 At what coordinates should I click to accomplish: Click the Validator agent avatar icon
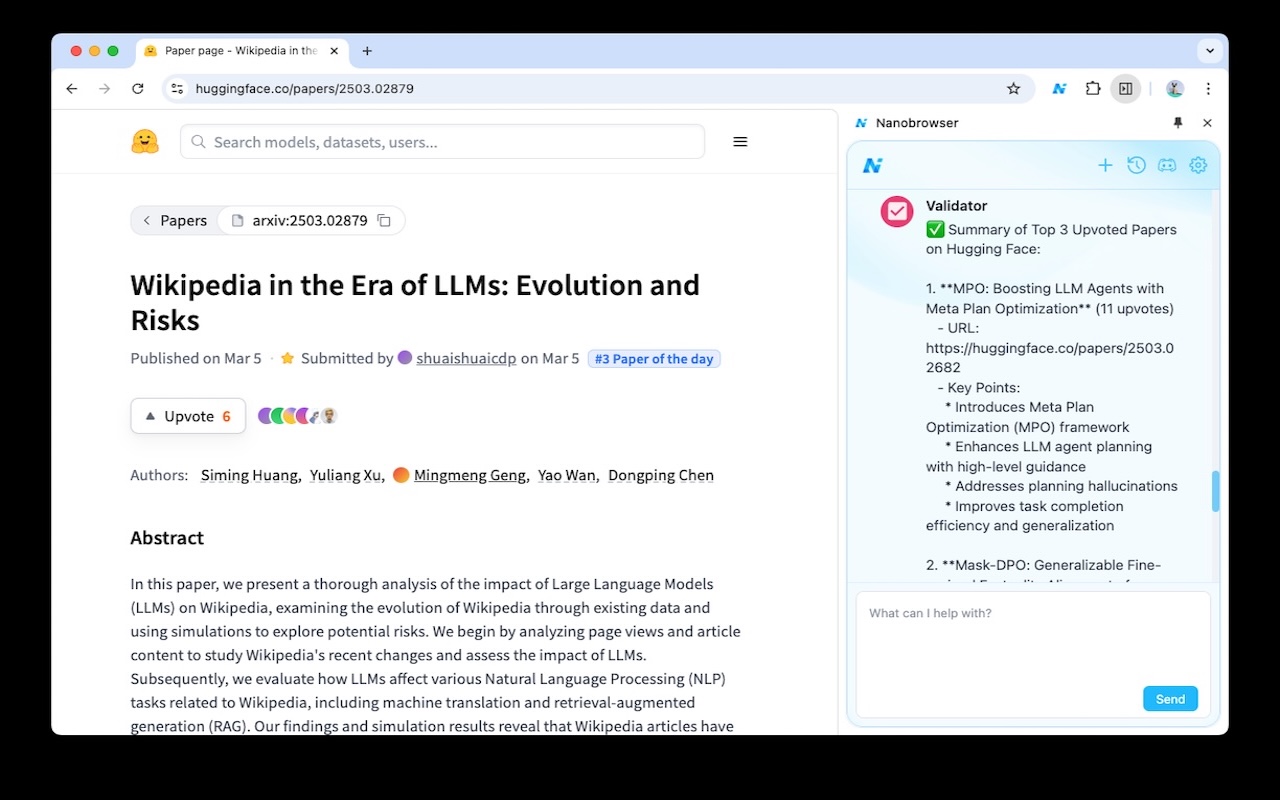[x=897, y=211]
